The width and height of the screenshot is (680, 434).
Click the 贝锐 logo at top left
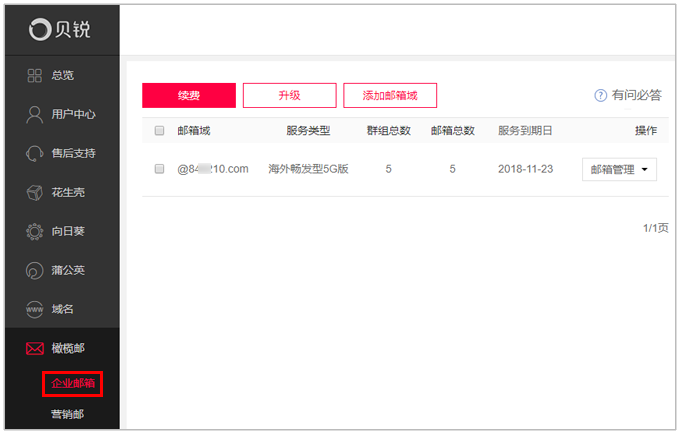(60, 30)
